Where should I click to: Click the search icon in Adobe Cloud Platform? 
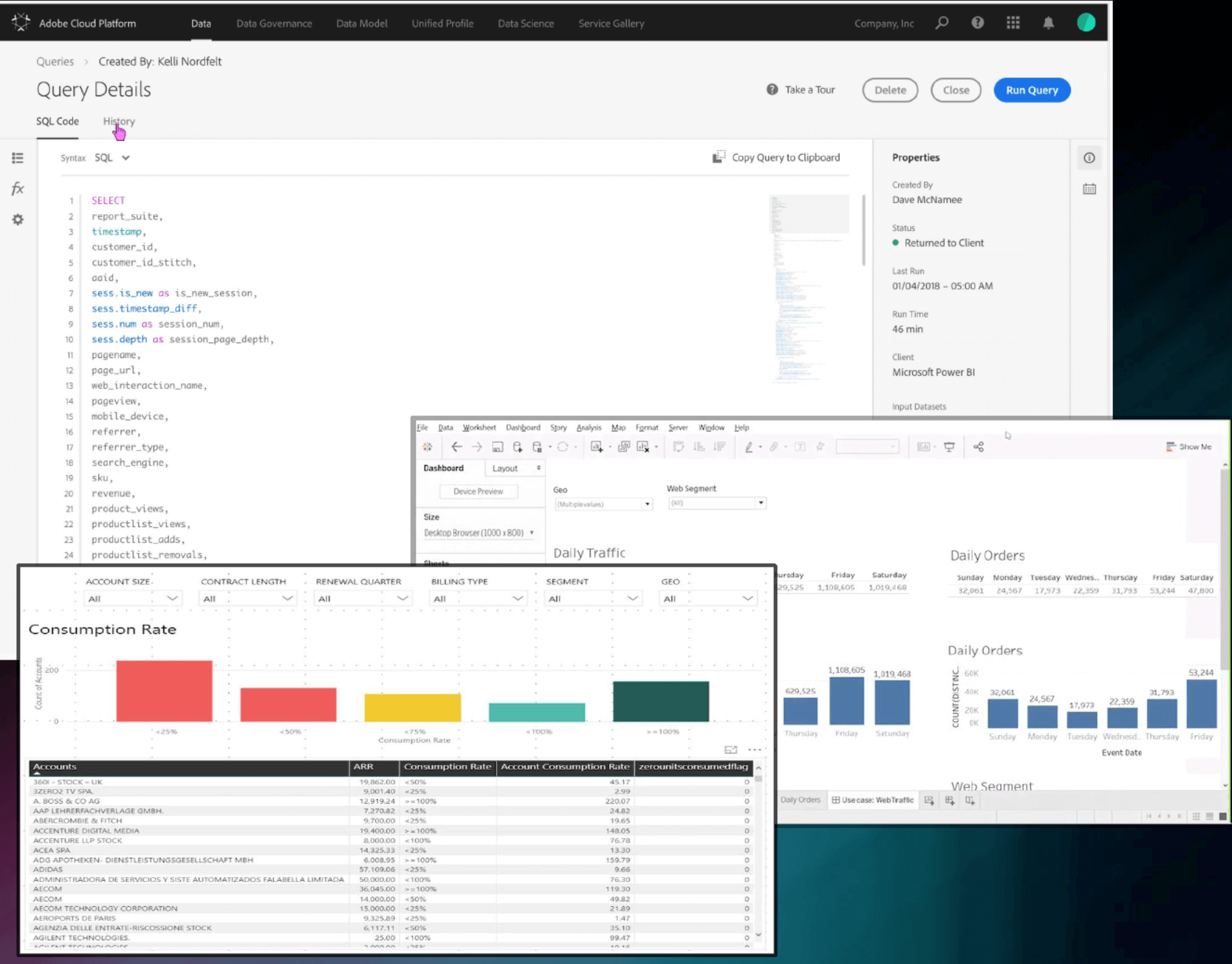[942, 22]
